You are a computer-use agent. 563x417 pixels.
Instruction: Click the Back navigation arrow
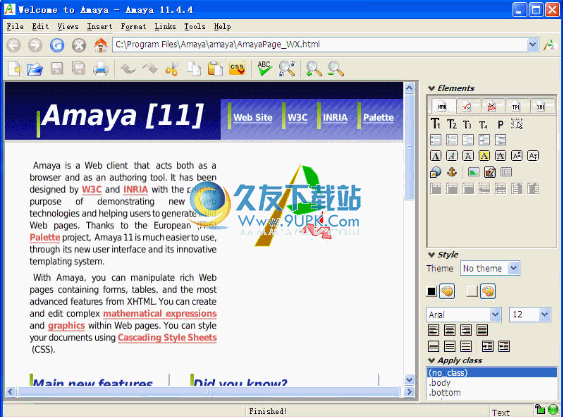point(14,45)
